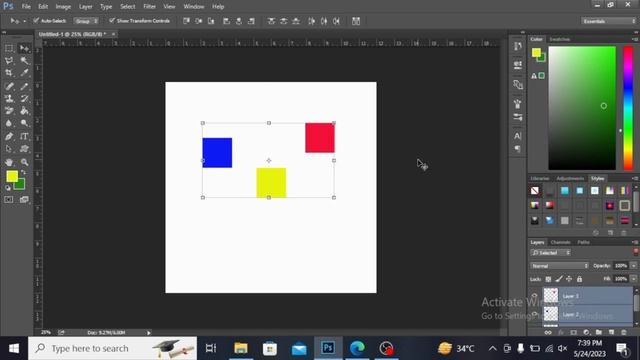Click the hue slider in Color panel
The image size is (640, 360).
(628, 108)
